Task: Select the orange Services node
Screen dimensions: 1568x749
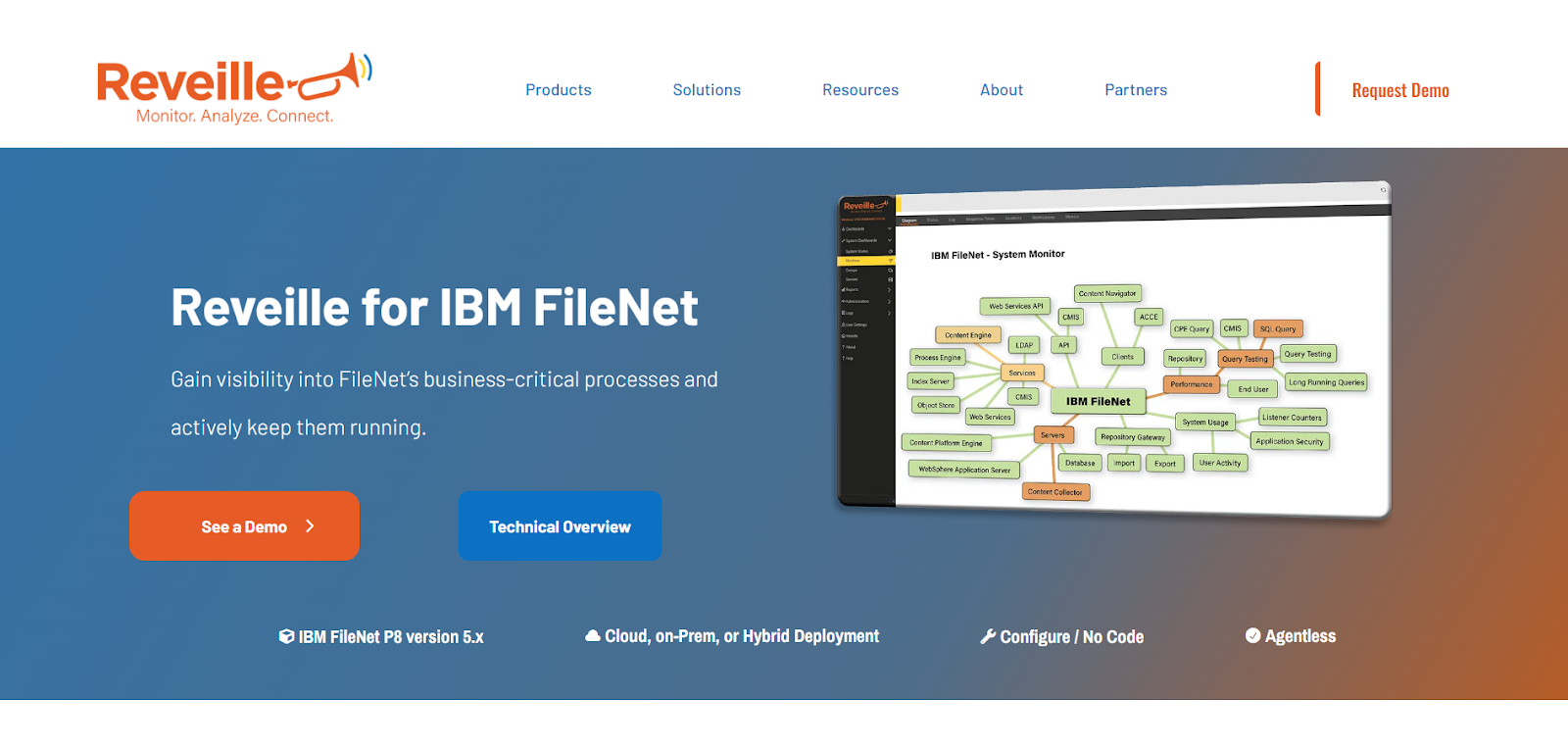Action: [x=1022, y=373]
